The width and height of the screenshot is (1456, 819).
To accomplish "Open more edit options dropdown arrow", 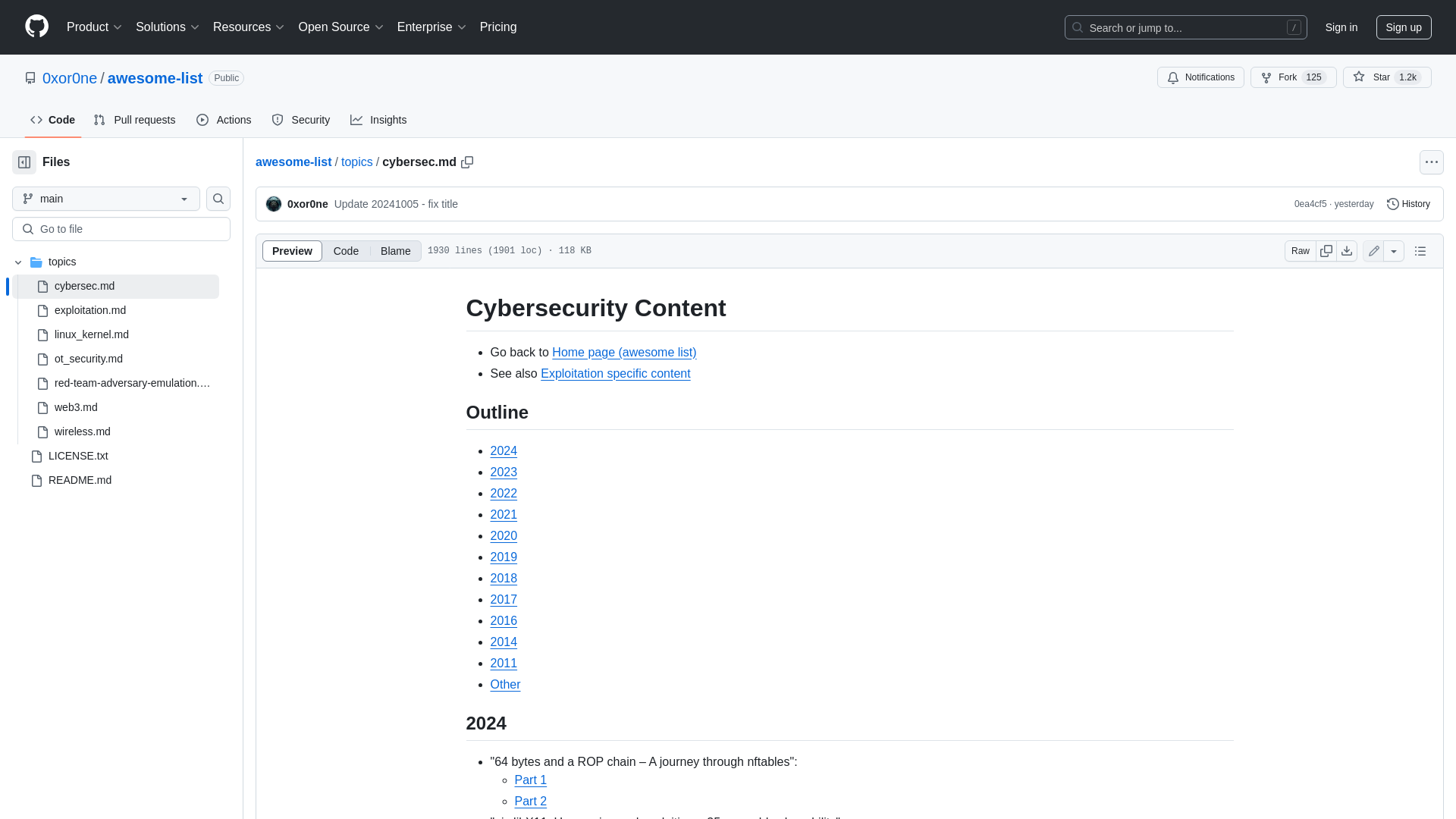I will pos(1394,251).
